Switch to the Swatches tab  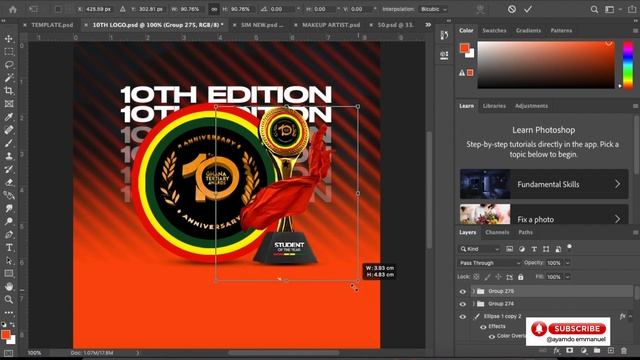[494, 31]
